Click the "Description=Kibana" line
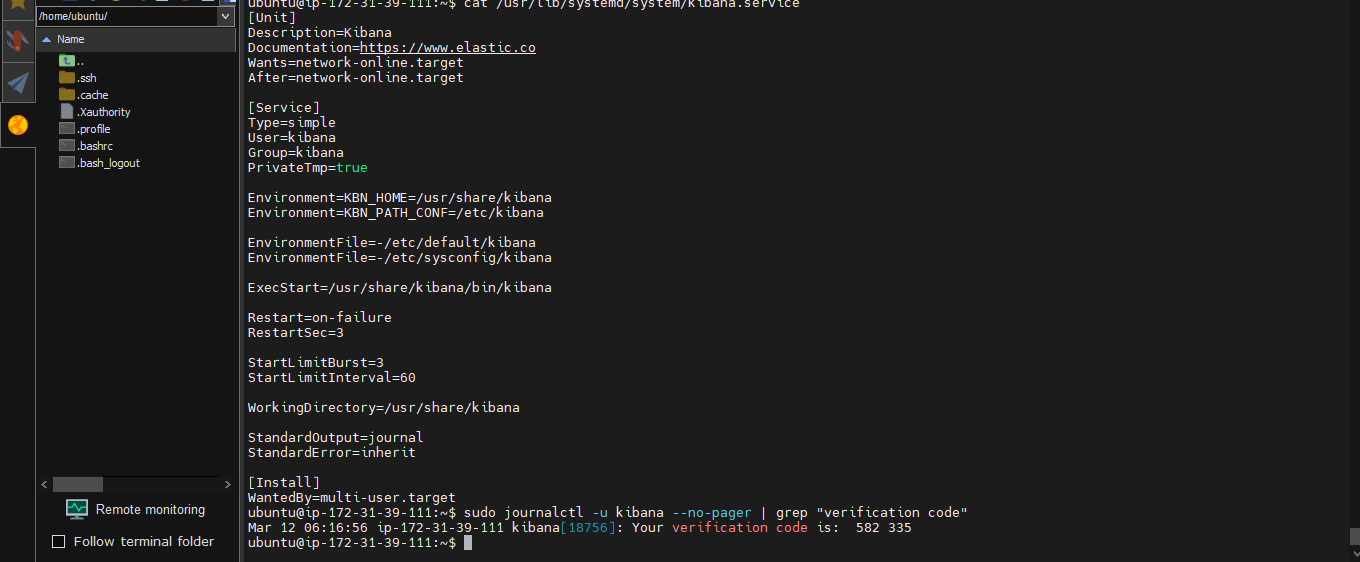 (x=320, y=32)
